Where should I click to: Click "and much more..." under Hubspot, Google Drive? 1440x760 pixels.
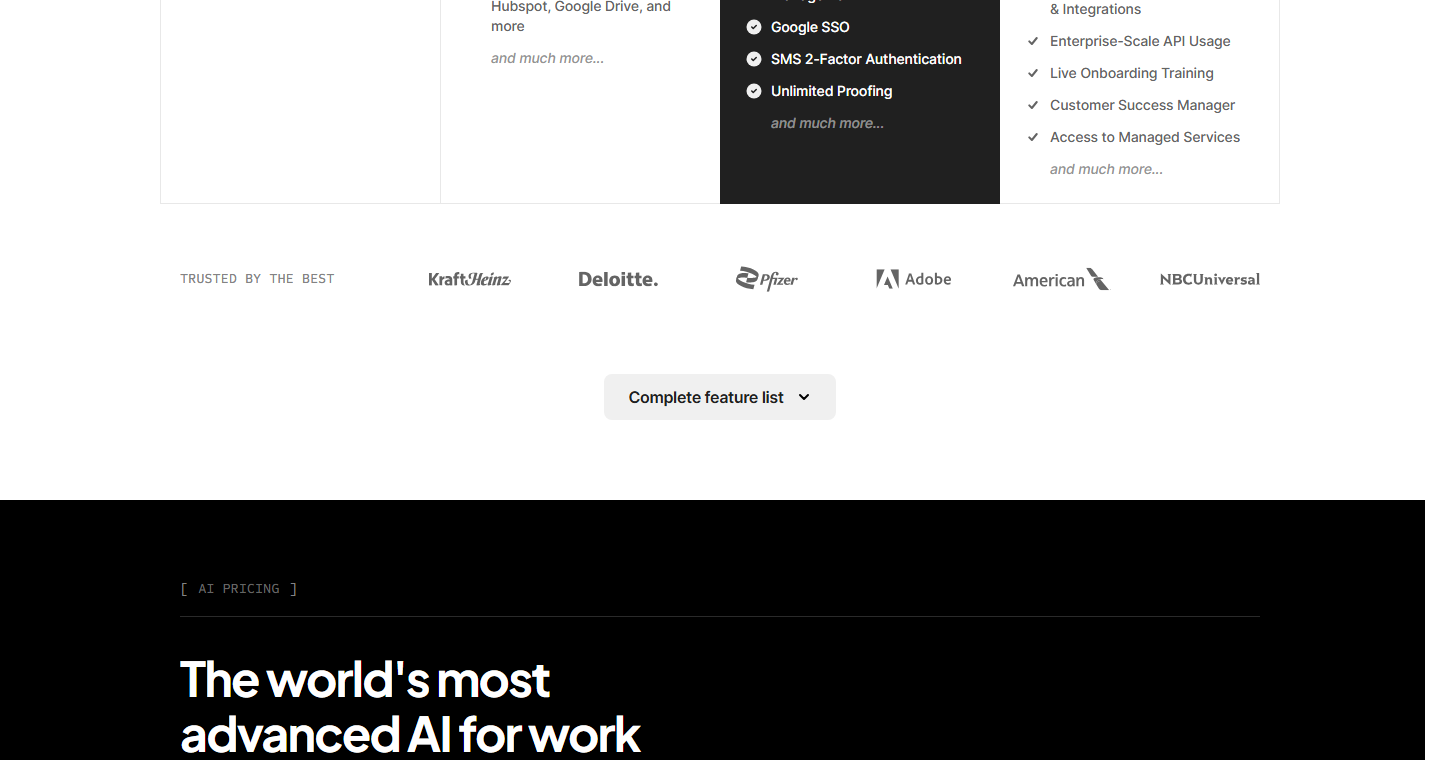tap(547, 58)
